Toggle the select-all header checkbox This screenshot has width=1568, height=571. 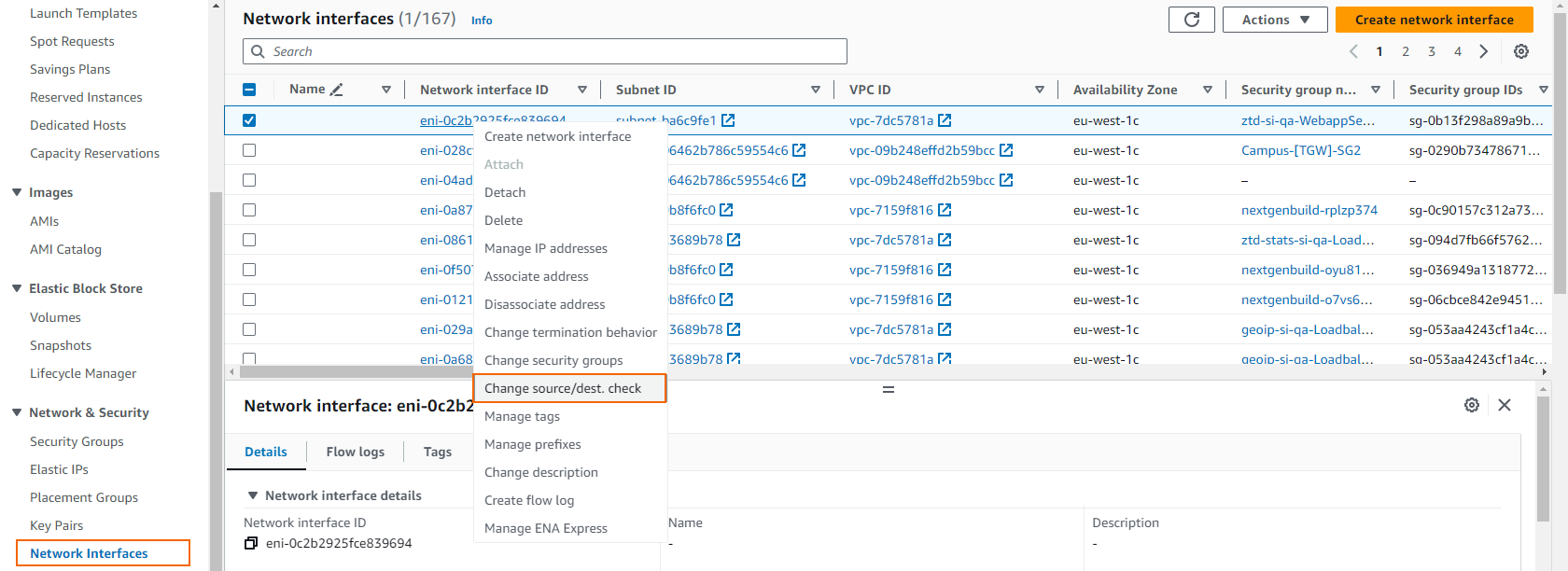[249, 90]
